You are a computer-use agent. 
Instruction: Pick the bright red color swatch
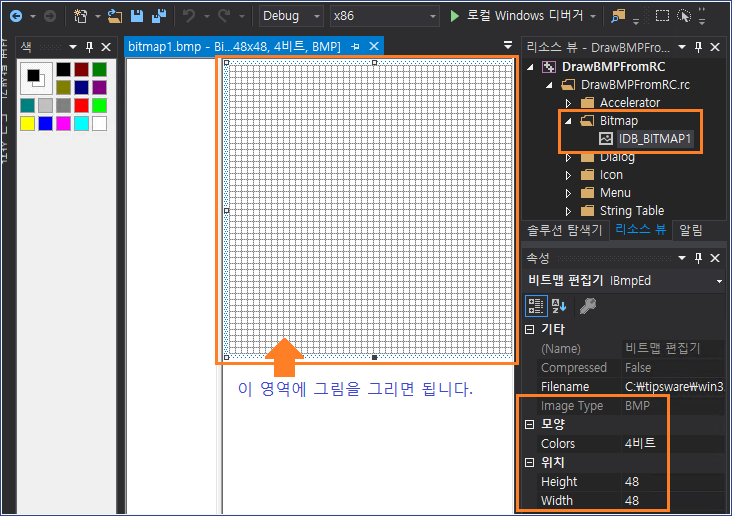pos(82,106)
